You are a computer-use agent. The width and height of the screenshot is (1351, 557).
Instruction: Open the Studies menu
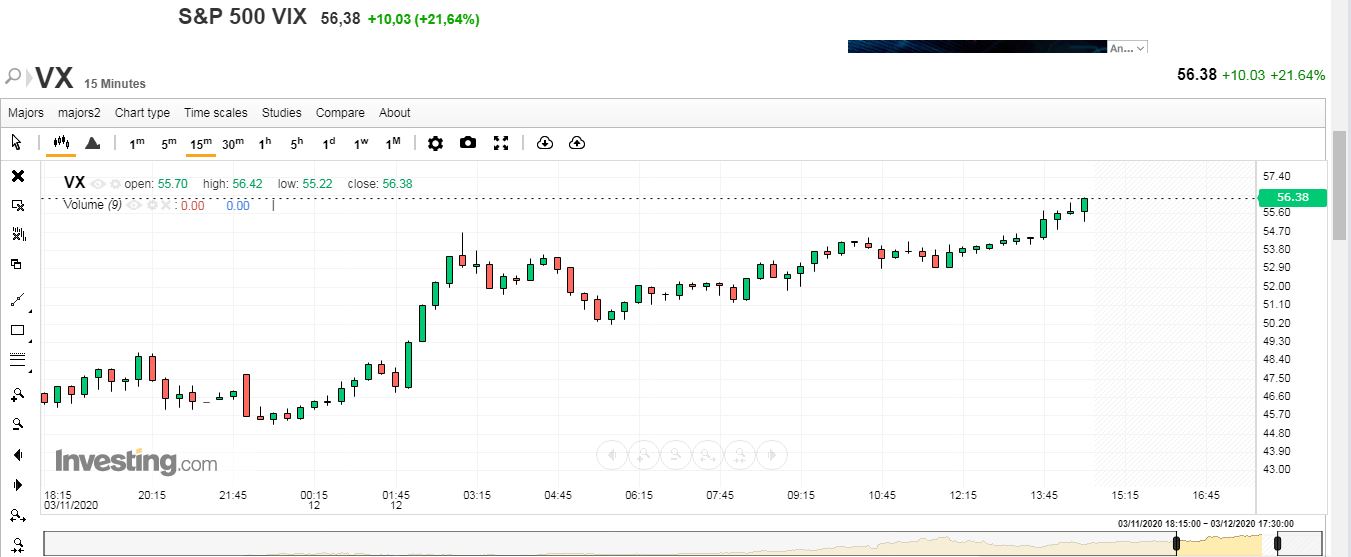tap(281, 113)
